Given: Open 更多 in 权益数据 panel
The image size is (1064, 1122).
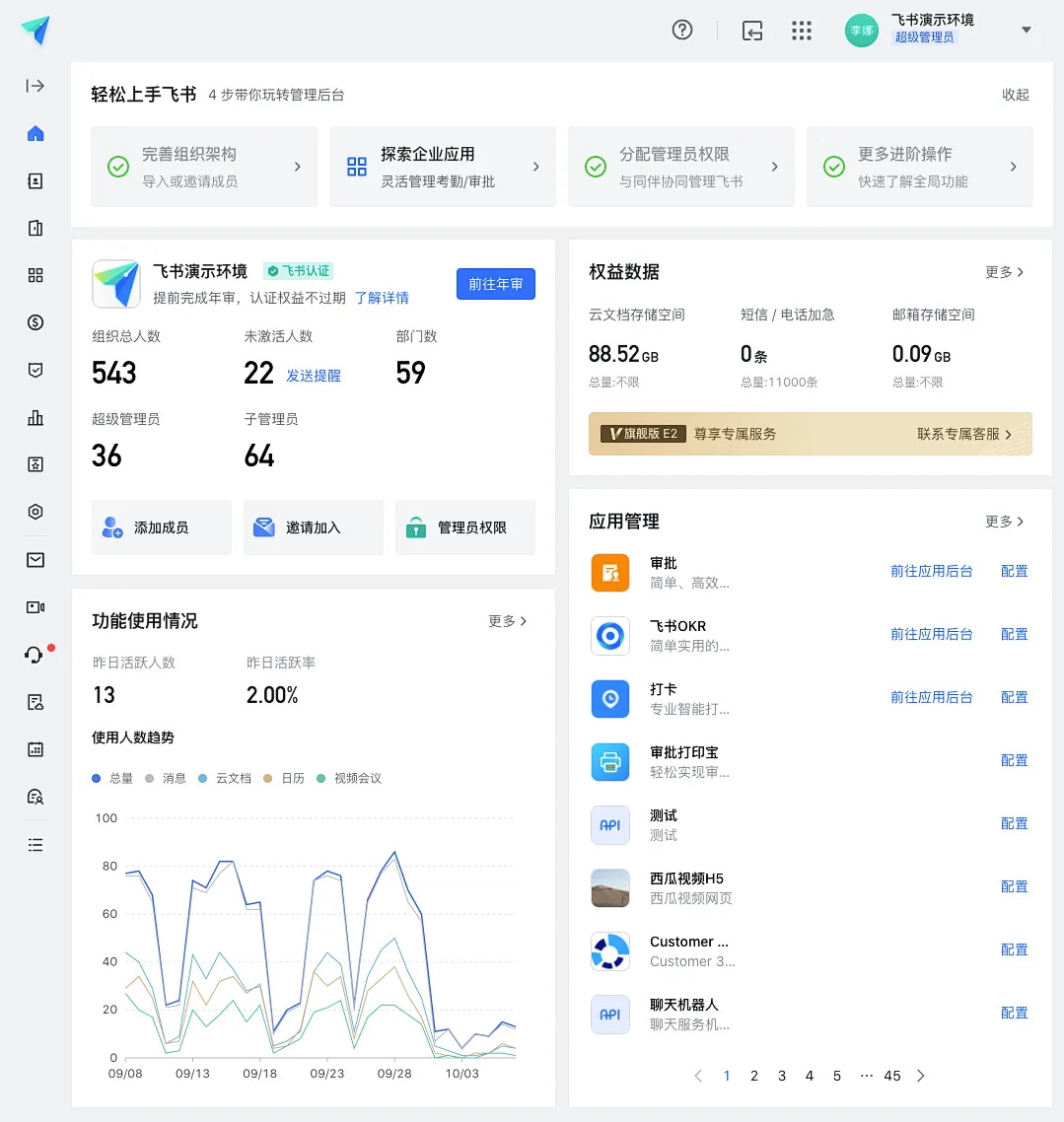Looking at the screenshot, I should 1004,272.
